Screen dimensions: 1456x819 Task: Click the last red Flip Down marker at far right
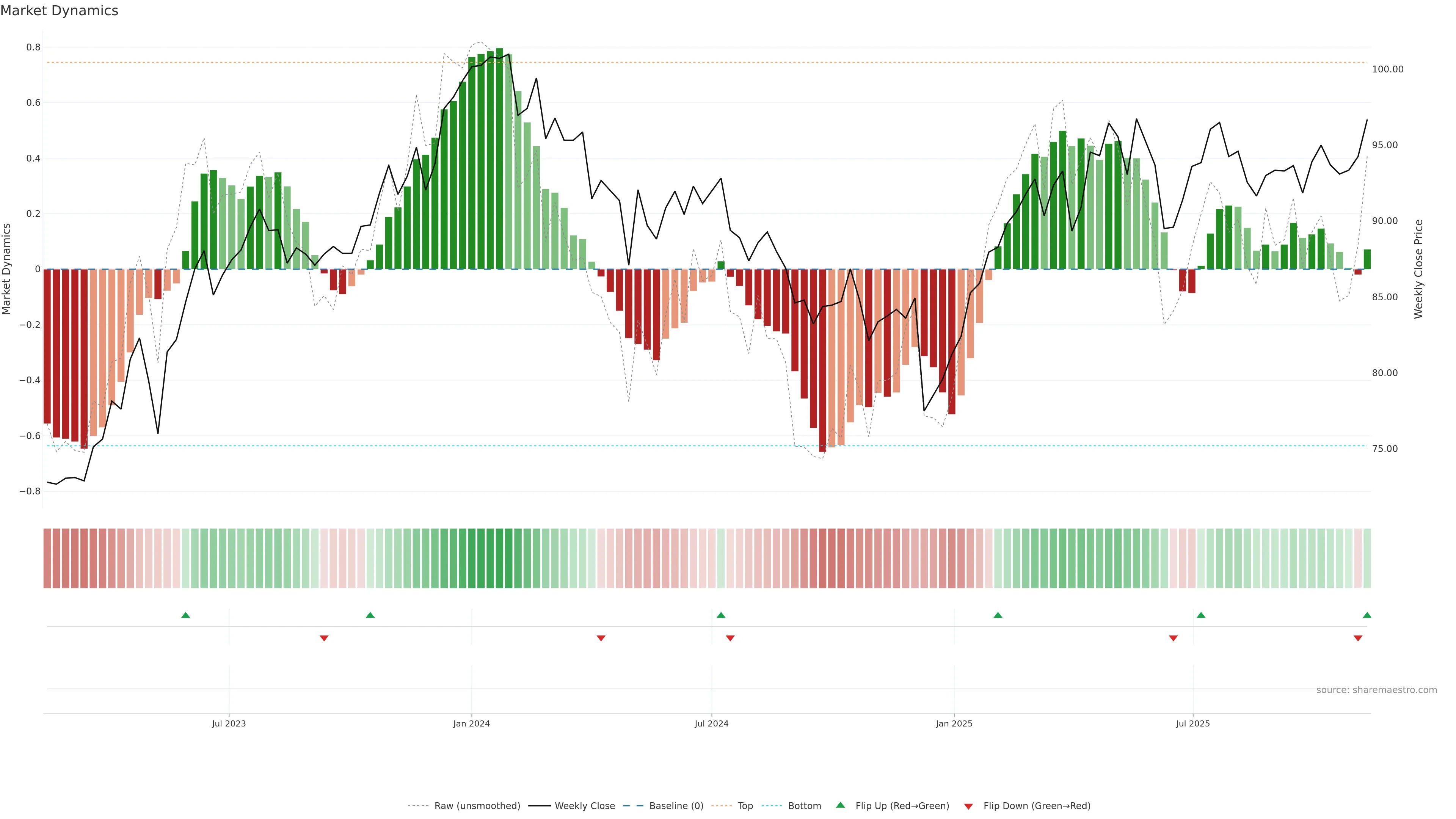(1358, 638)
